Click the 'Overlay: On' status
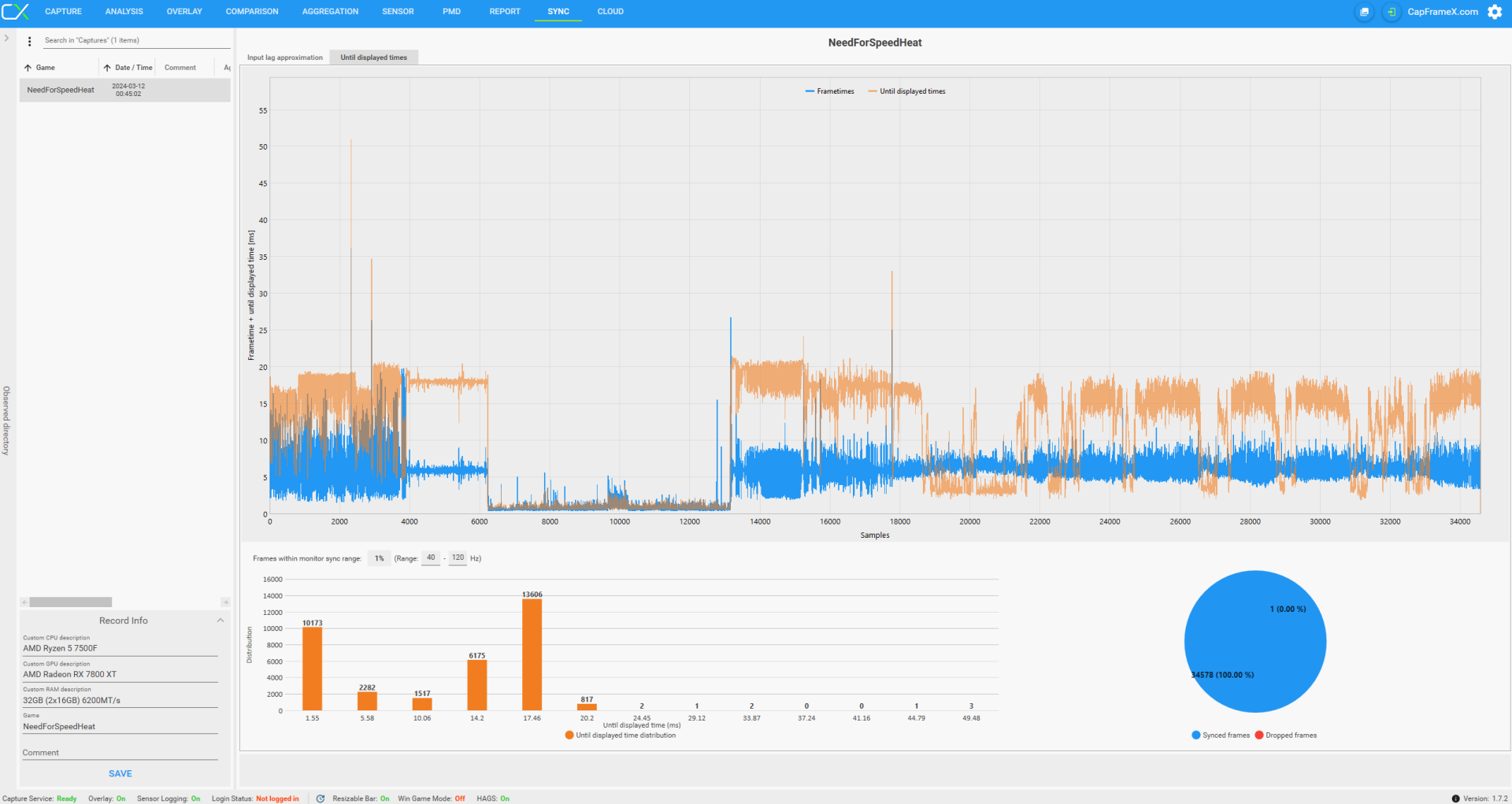The width and height of the screenshot is (1512, 804). tap(107, 798)
